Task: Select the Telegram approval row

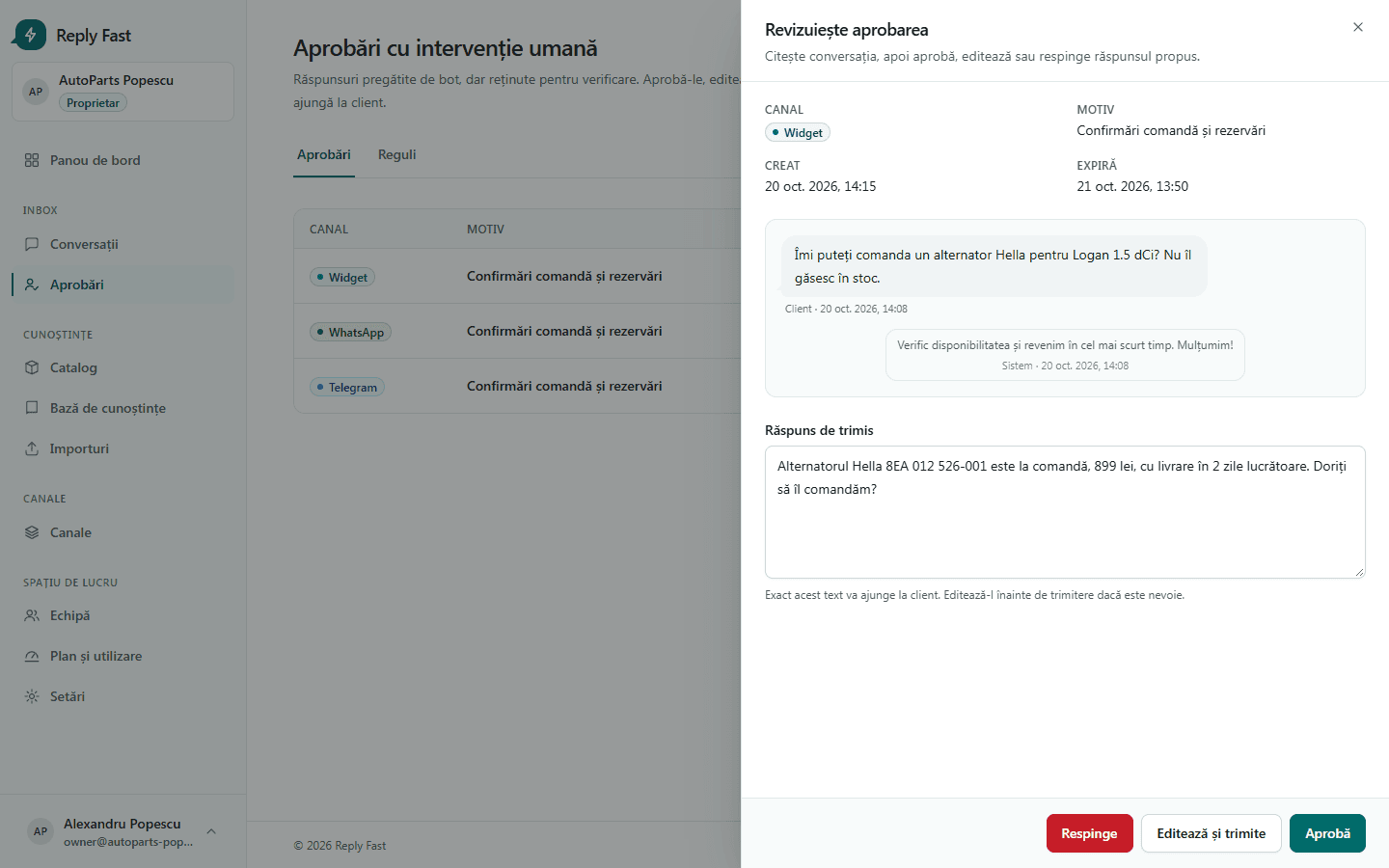Action: click(517, 387)
